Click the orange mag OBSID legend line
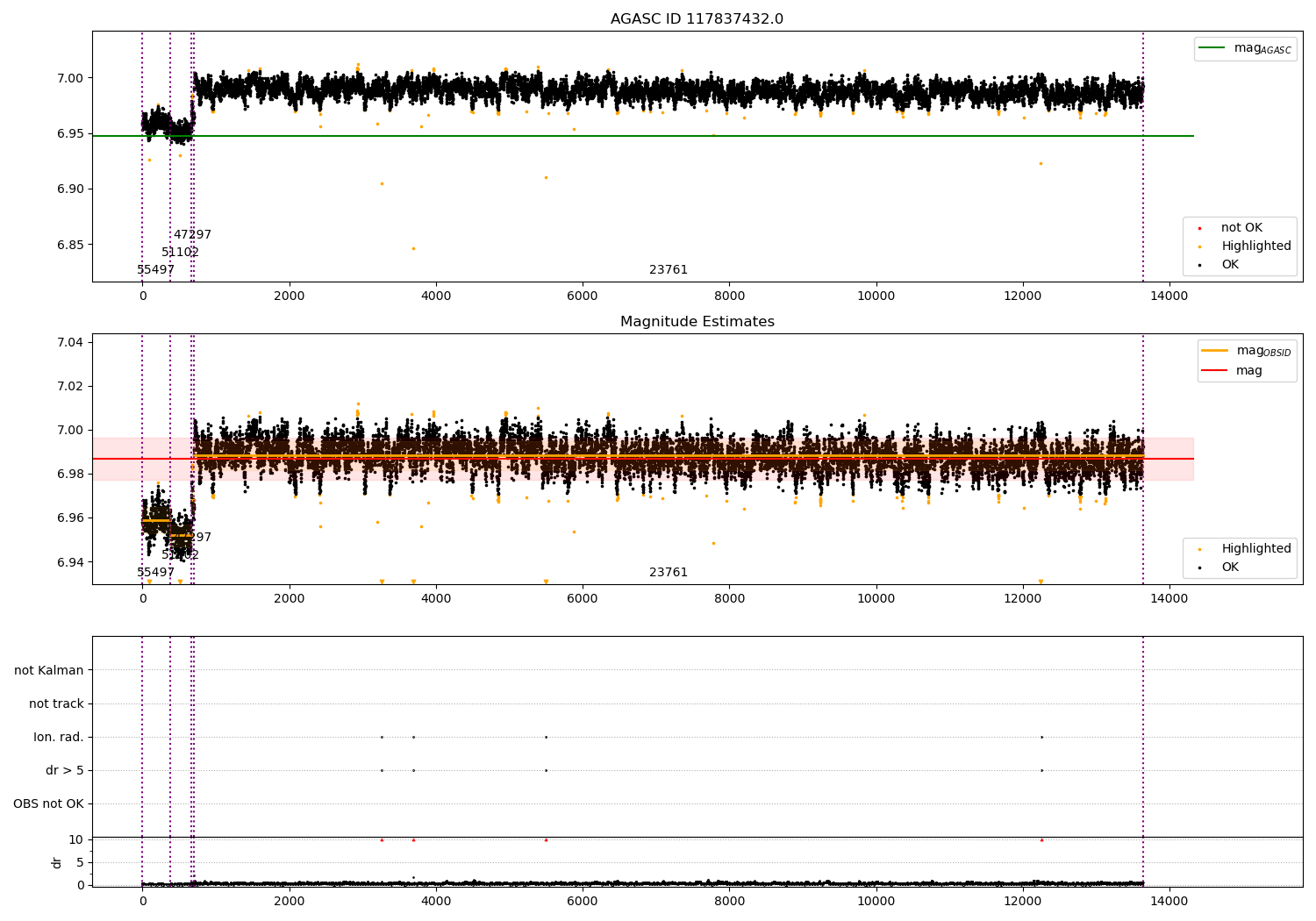Viewport: 1316px width, 921px height. click(1214, 351)
